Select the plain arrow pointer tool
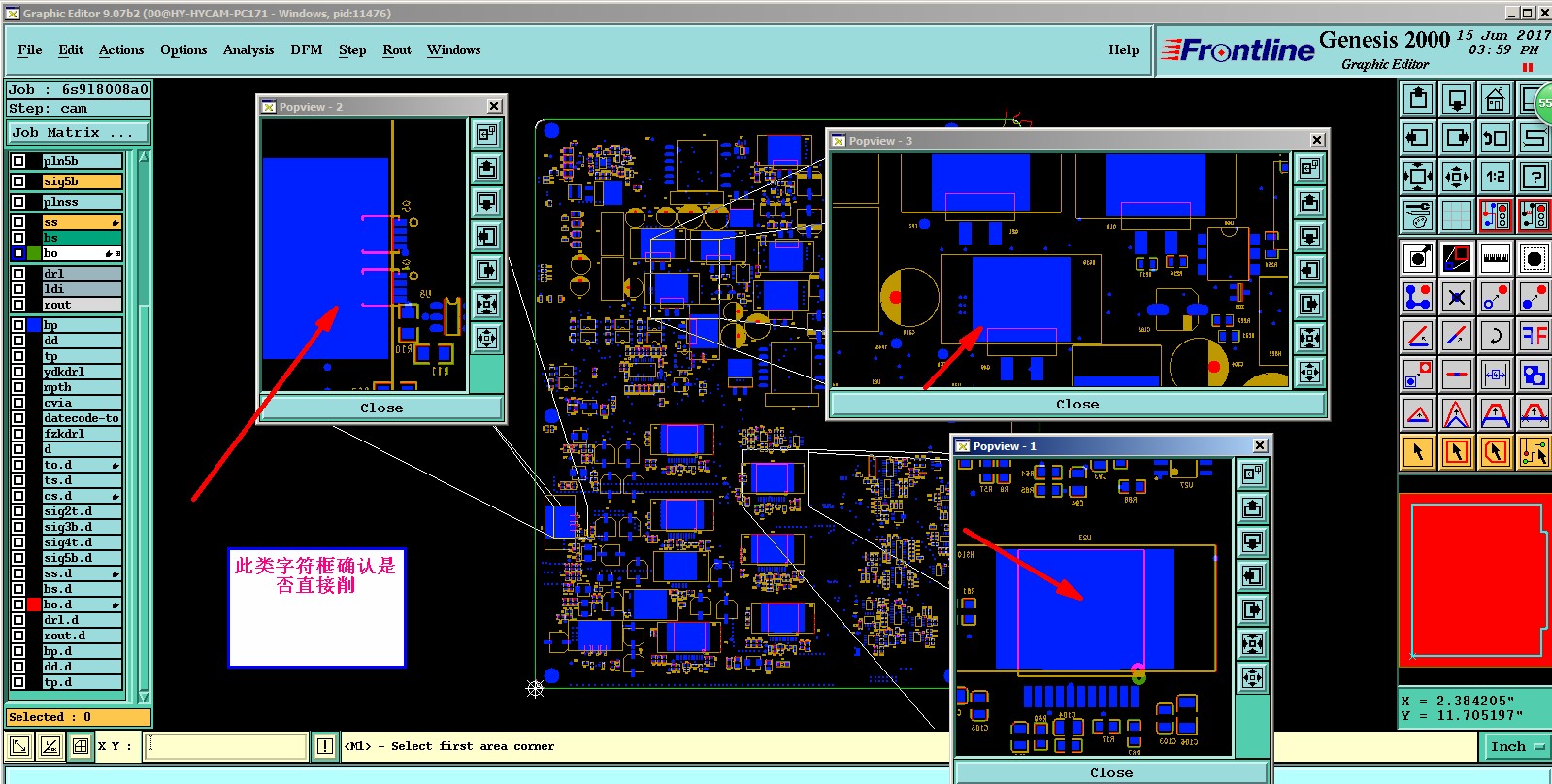Image resolution: width=1552 pixels, height=784 pixels. tap(1418, 452)
